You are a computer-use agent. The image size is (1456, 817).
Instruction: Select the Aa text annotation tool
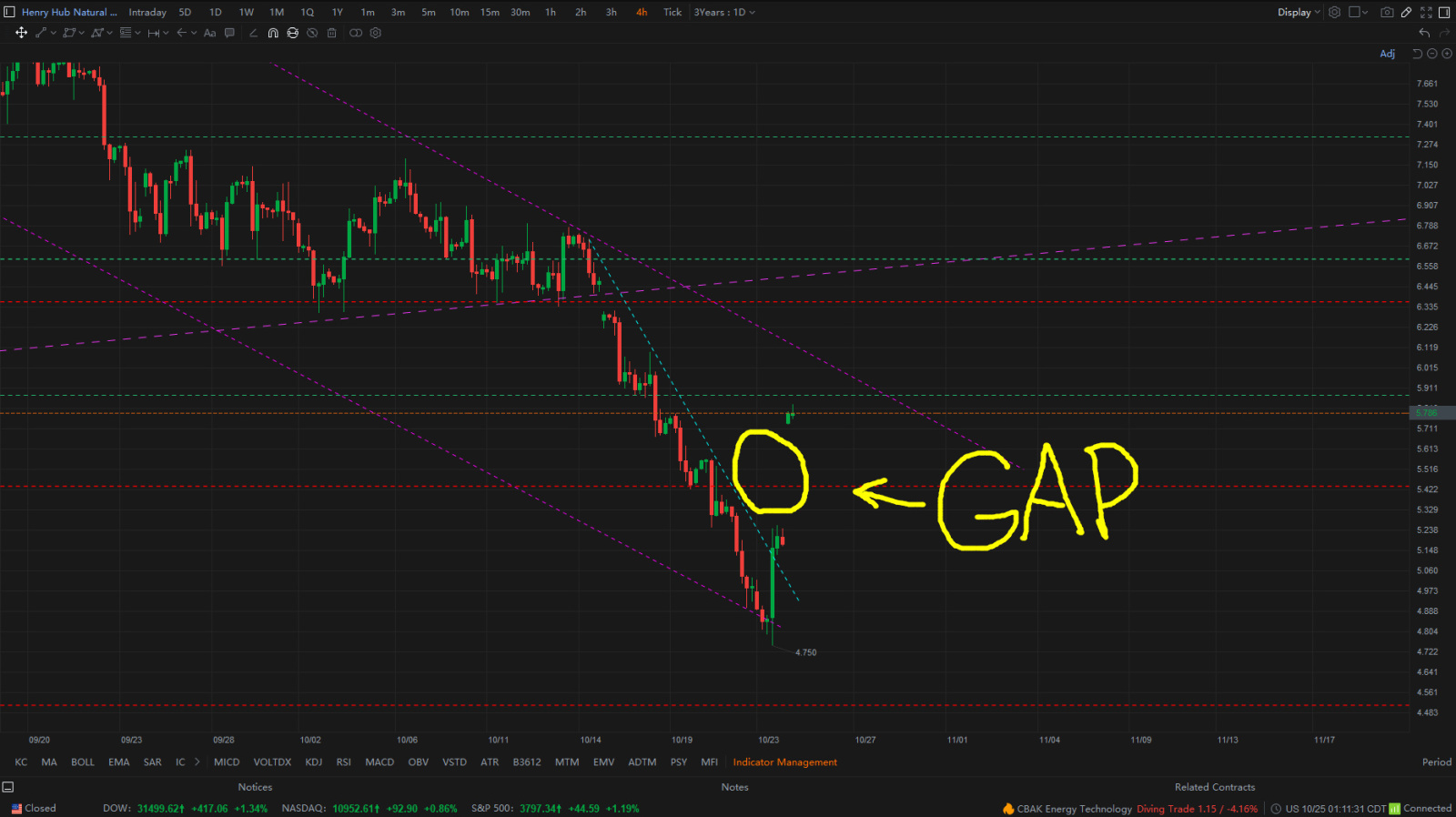pos(210,33)
